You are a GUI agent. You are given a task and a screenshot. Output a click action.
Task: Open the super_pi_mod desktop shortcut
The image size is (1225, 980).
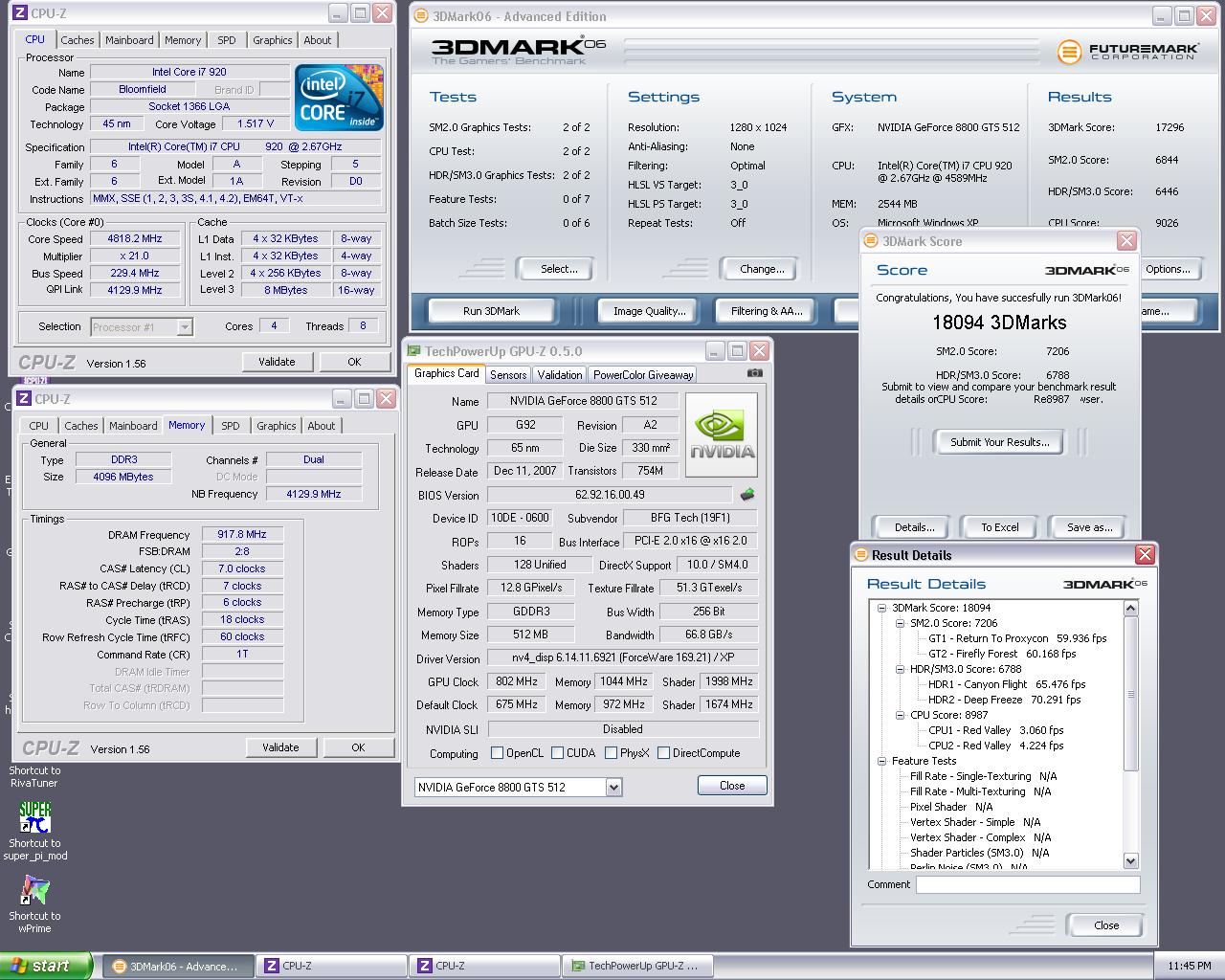click(x=34, y=819)
